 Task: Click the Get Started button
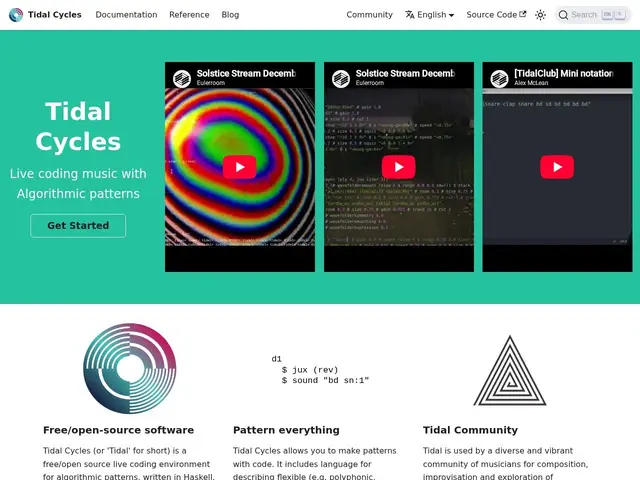(78, 226)
